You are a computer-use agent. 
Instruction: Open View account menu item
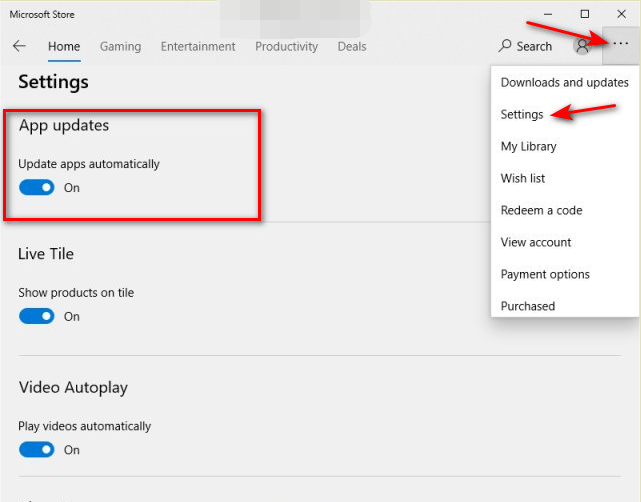pos(536,242)
